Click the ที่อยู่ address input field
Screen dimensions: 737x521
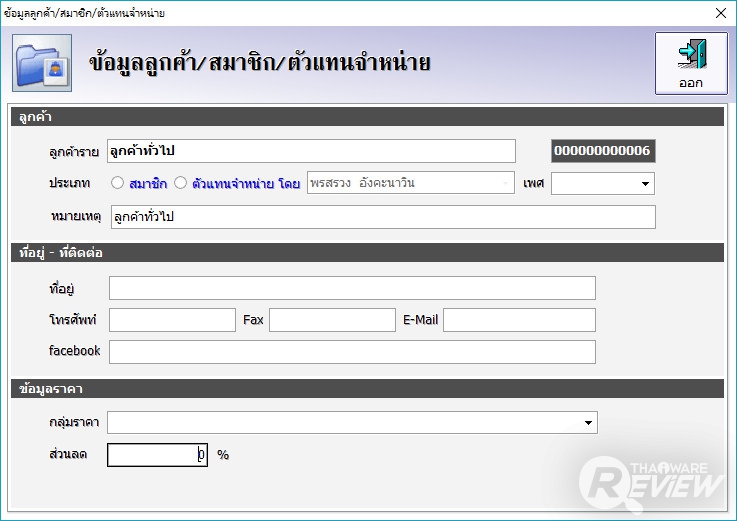coord(352,288)
